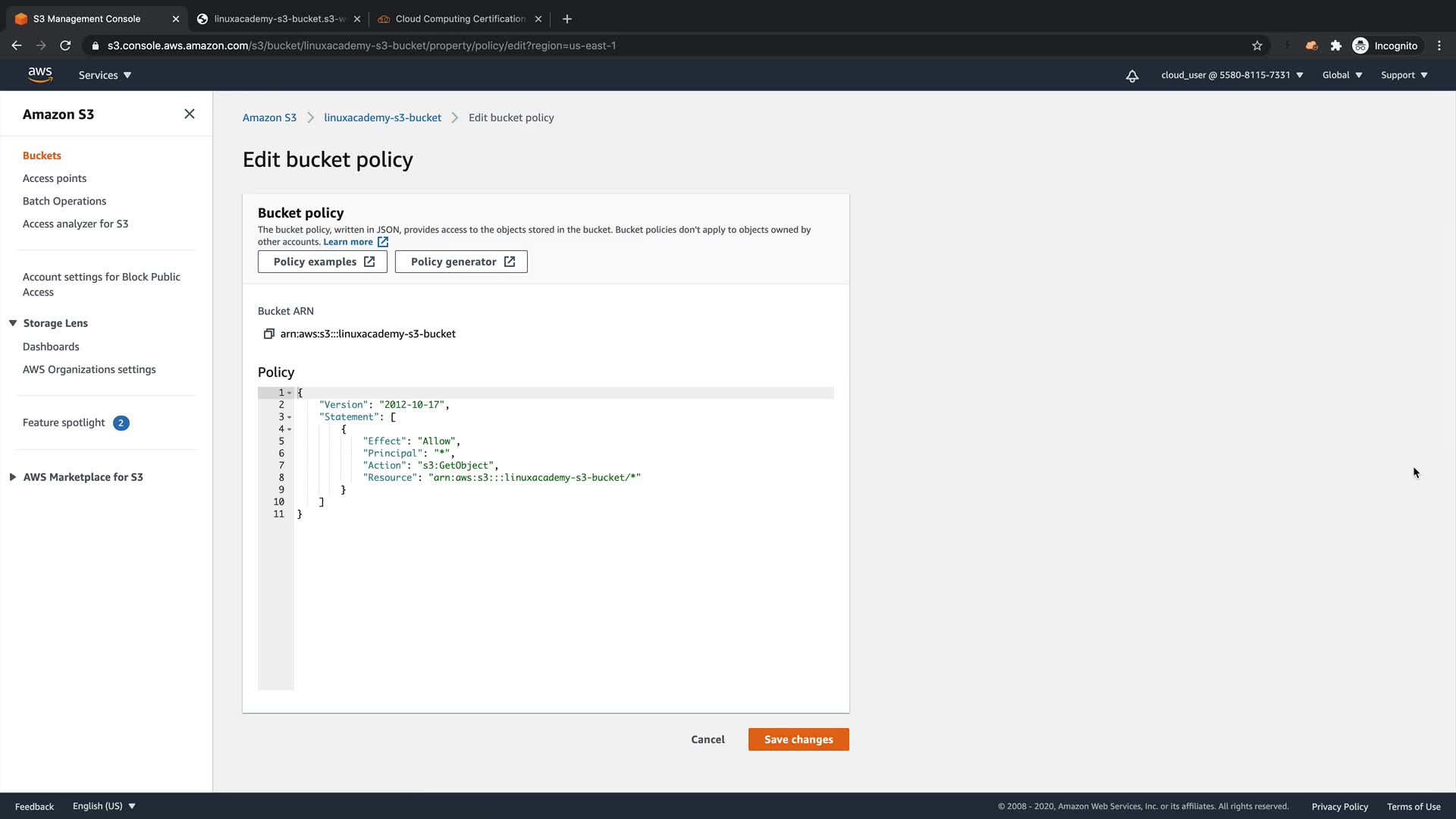
Task: Switch to the Cloud Computing Certification tab
Action: 460,19
